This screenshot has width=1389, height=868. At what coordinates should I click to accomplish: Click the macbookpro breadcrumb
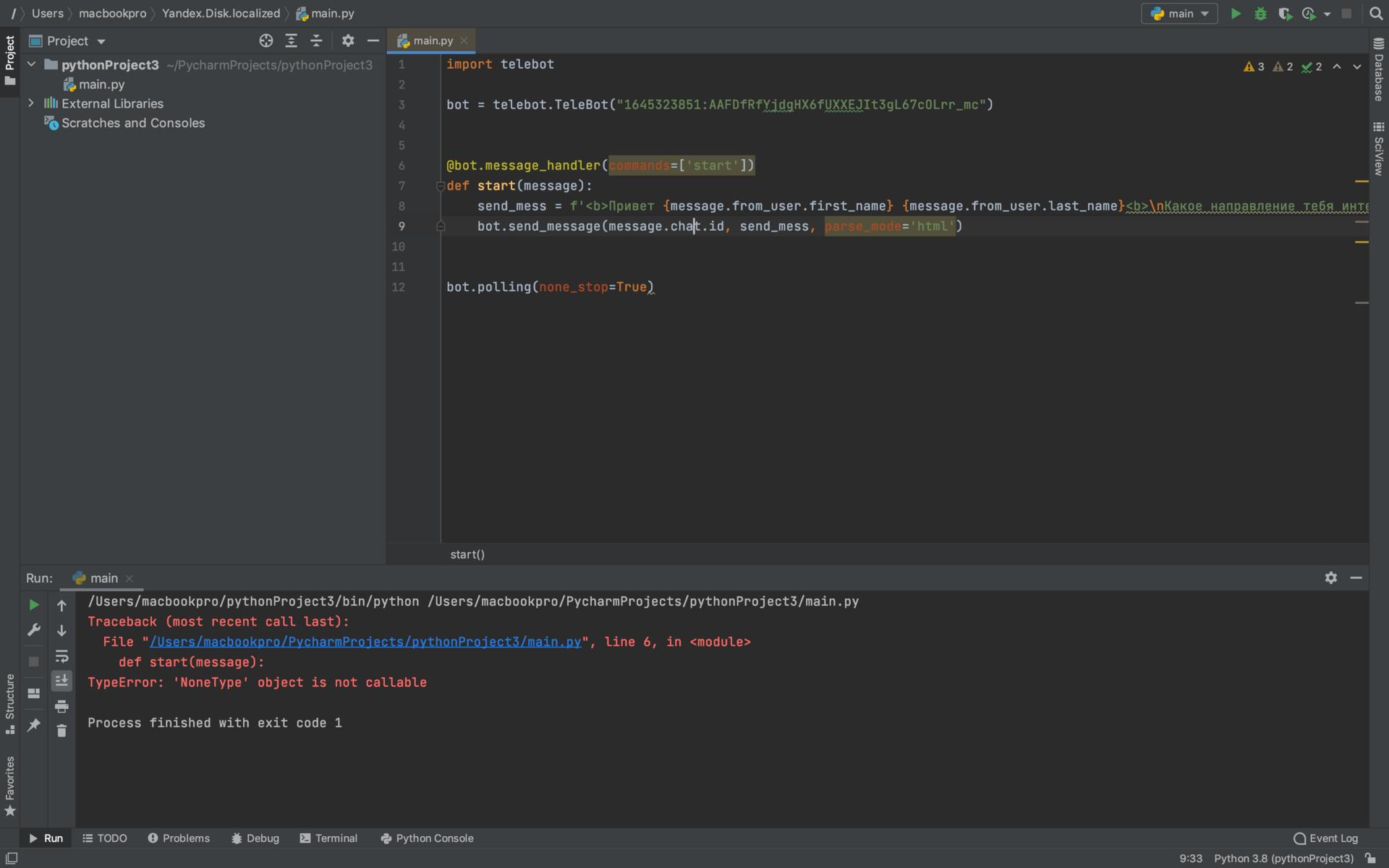coord(112,14)
